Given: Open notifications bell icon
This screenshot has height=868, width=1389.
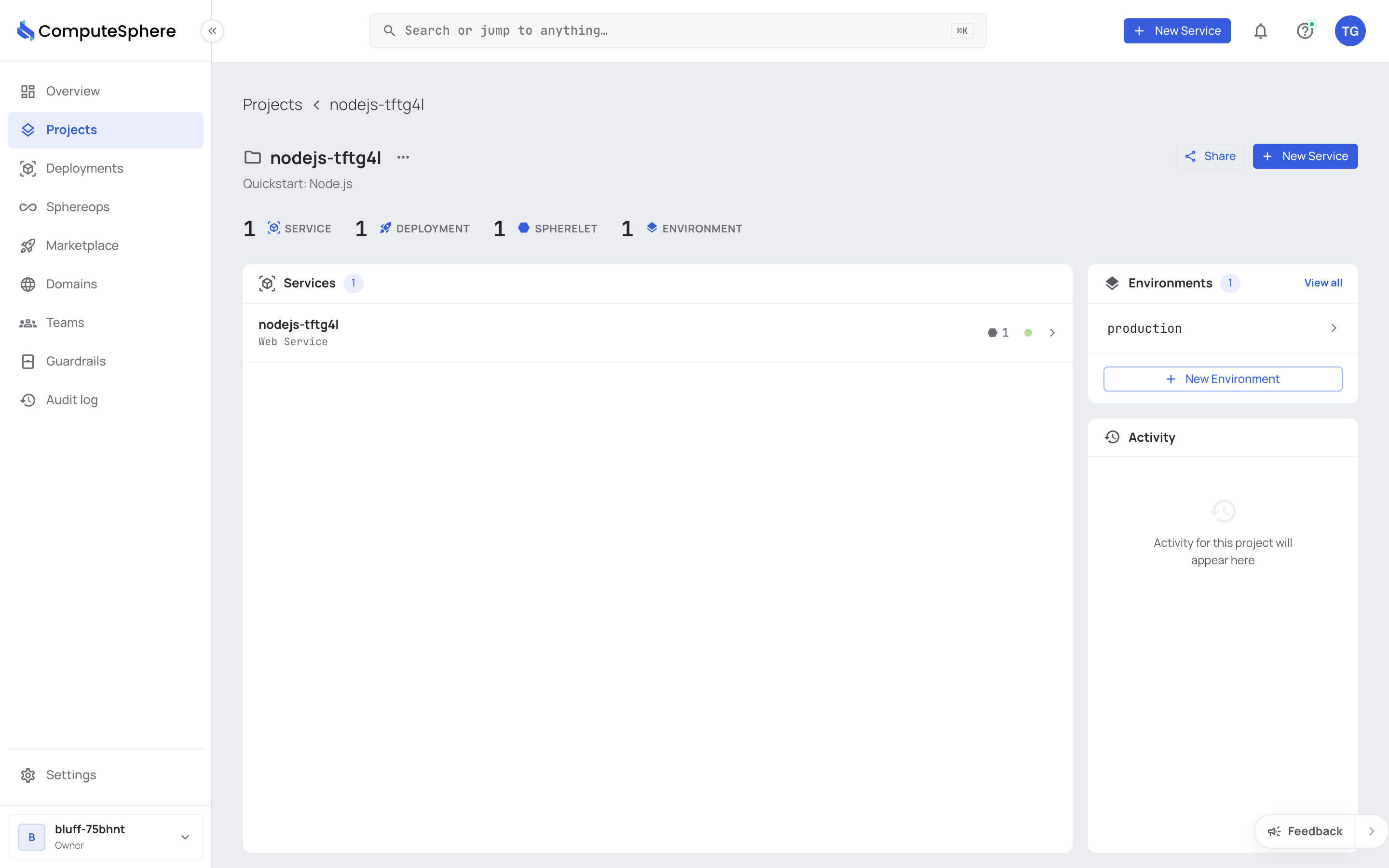Looking at the screenshot, I should point(1260,31).
